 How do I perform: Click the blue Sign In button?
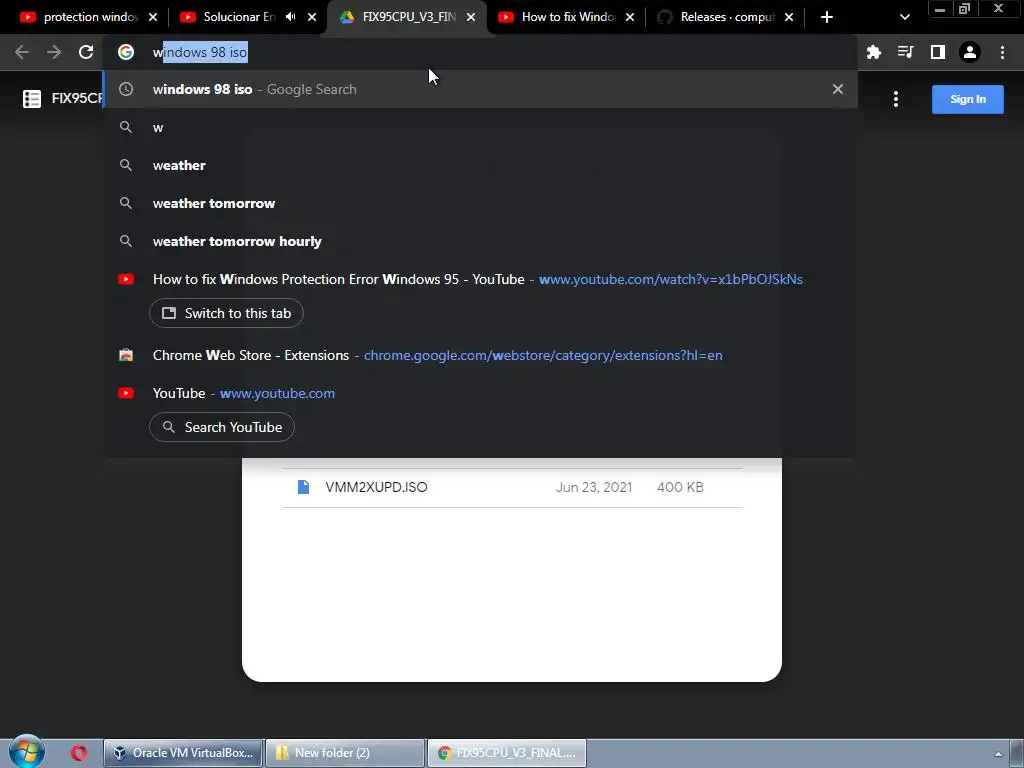pyautogui.click(x=968, y=99)
